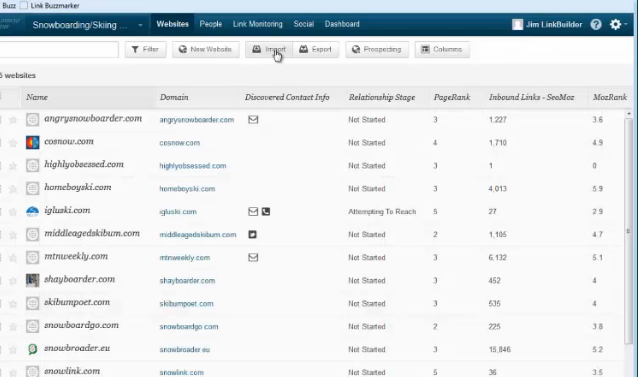Click email icon in angrysnowboarder.com row

pos(253,120)
